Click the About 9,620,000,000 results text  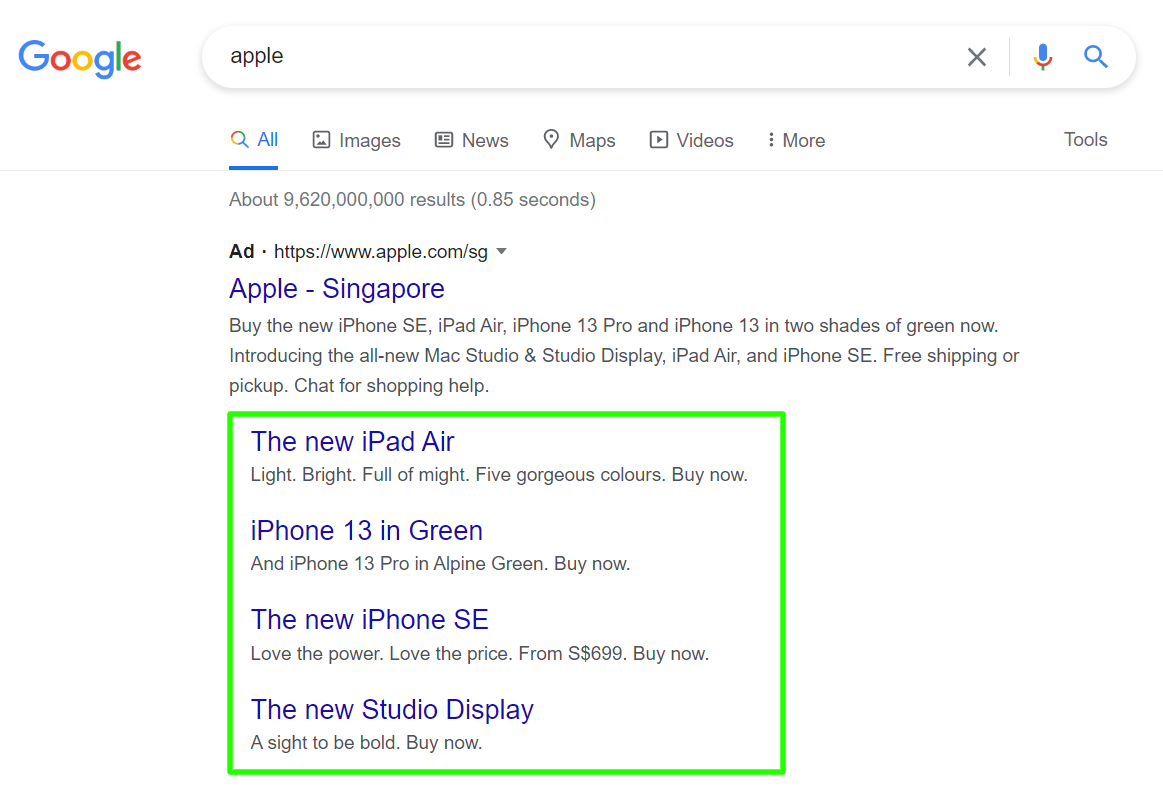point(412,200)
